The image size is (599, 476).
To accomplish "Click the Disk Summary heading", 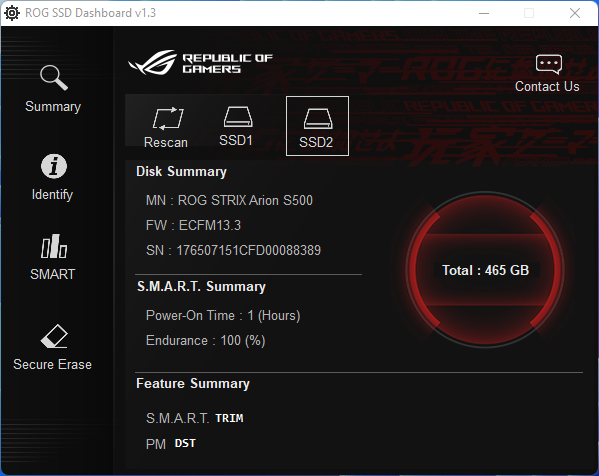I will (x=181, y=172).
